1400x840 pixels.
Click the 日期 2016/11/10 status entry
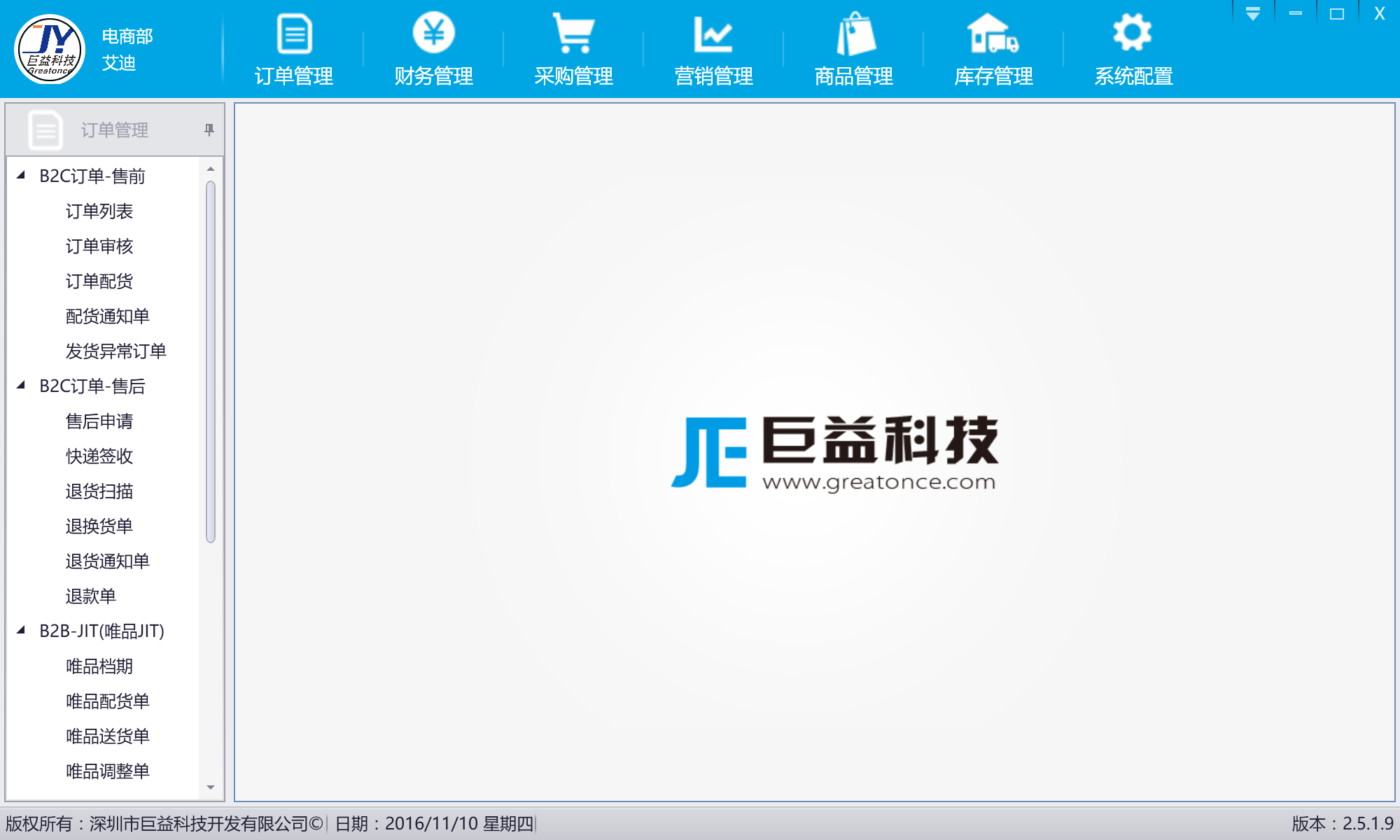434,823
